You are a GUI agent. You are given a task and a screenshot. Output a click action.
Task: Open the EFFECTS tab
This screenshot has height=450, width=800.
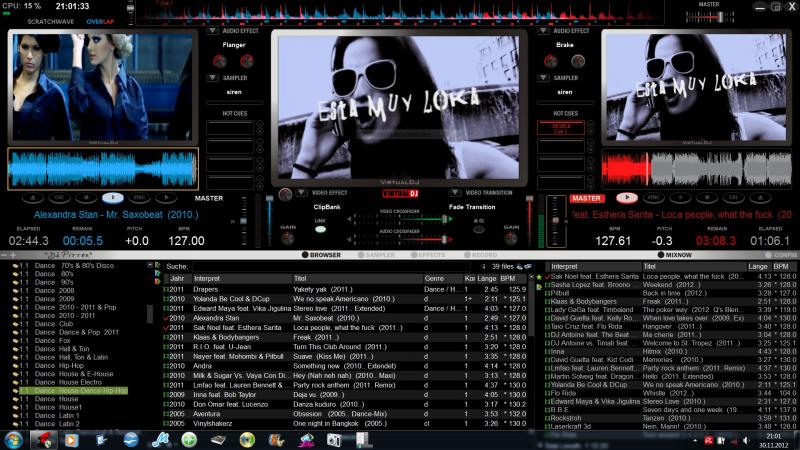431,255
